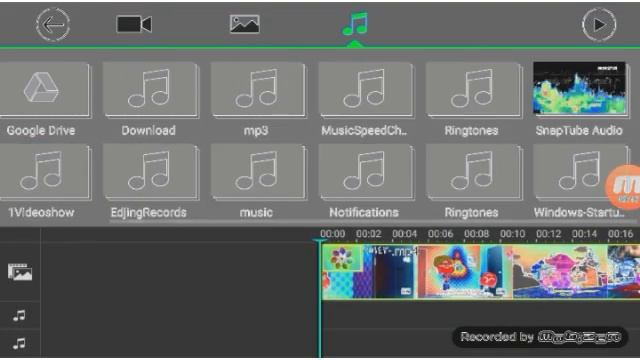Click the EdjingRecords label text

coord(149,213)
